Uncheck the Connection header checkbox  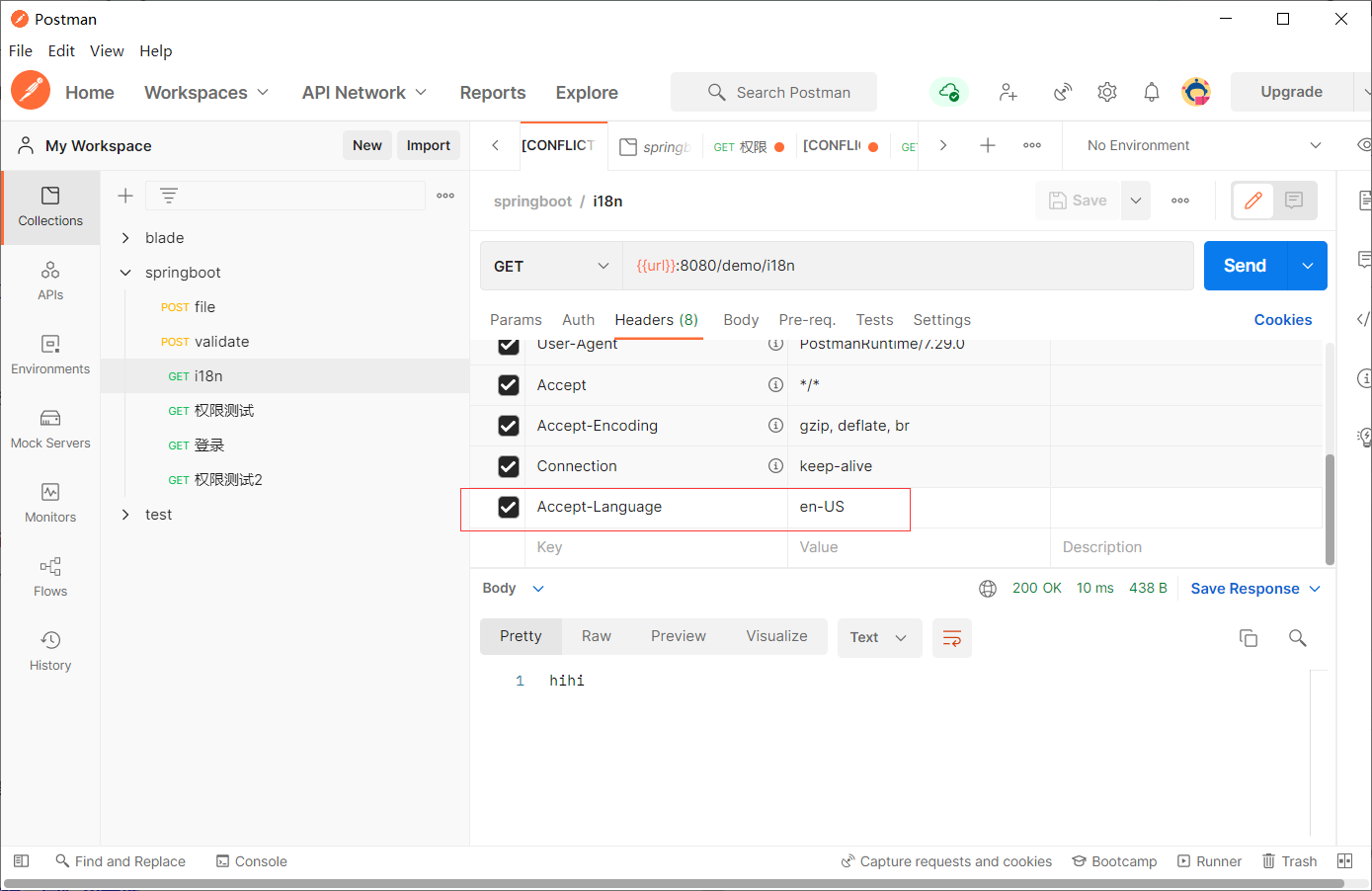click(509, 466)
